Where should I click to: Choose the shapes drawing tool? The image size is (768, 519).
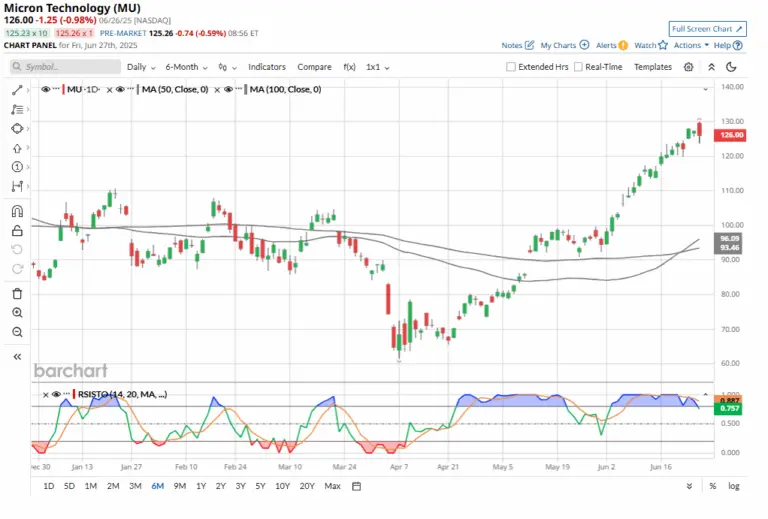click(x=17, y=129)
